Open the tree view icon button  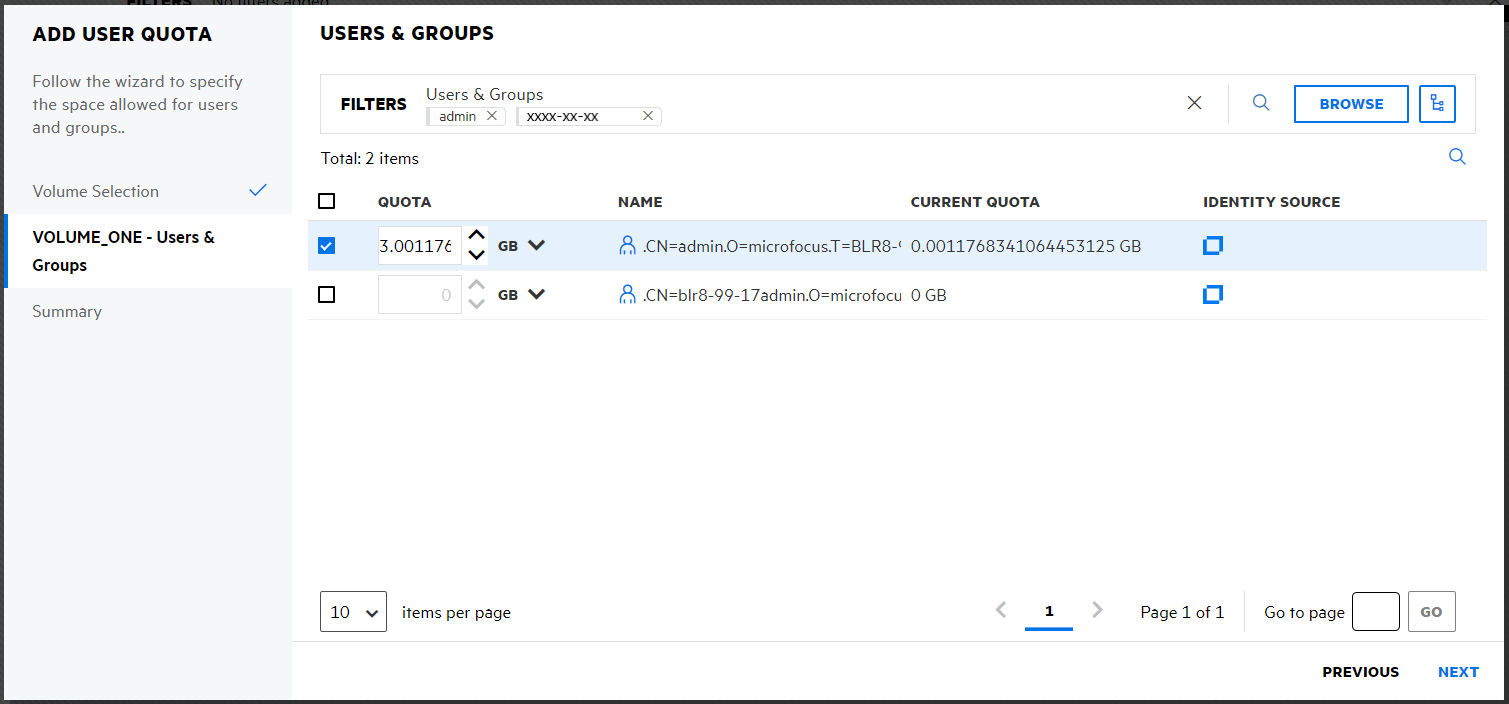(1437, 104)
